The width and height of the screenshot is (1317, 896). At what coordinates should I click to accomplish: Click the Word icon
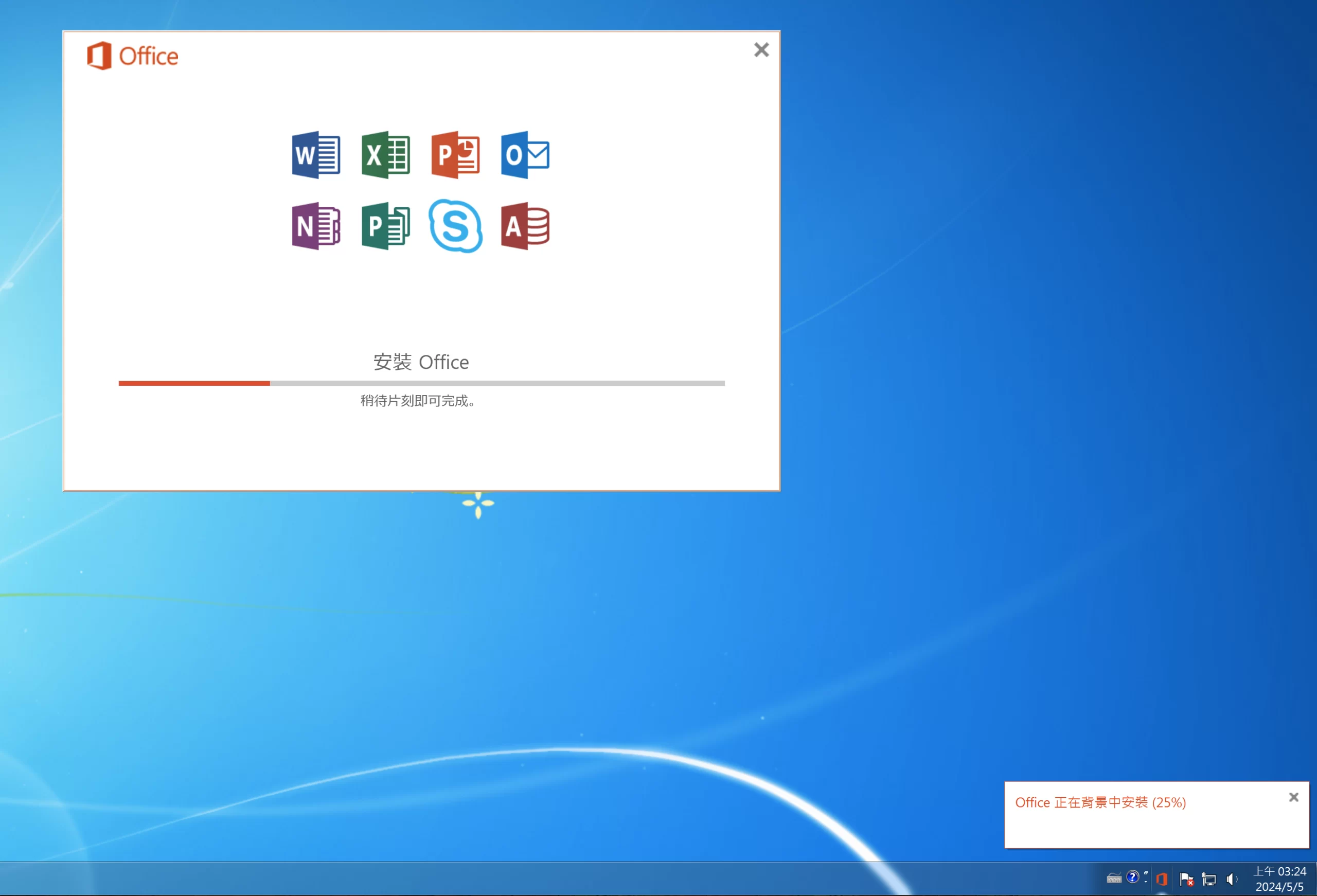point(316,155)
